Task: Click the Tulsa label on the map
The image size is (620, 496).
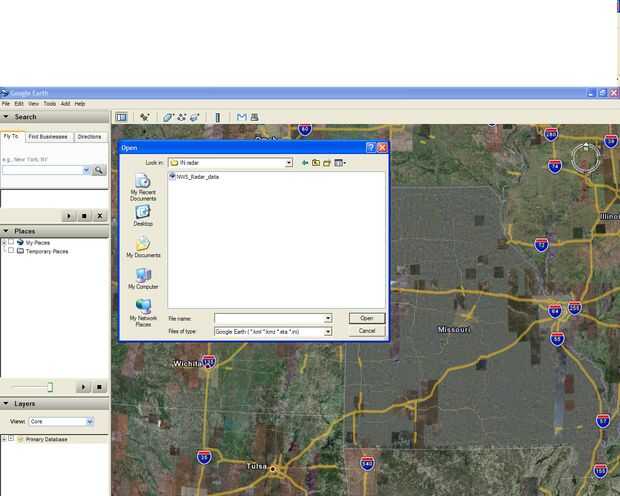Action: [x=257, y=466]
